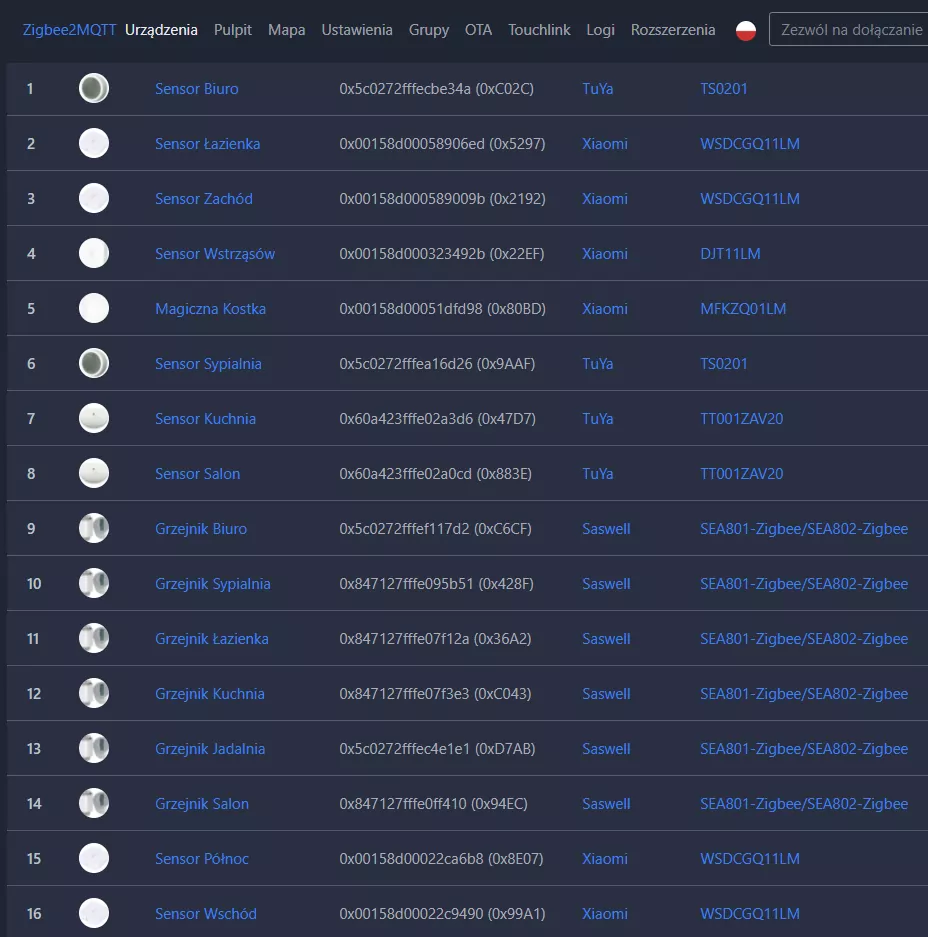
Task: Click the Zigbee2MQTT brand link
Action: [69, 30]
